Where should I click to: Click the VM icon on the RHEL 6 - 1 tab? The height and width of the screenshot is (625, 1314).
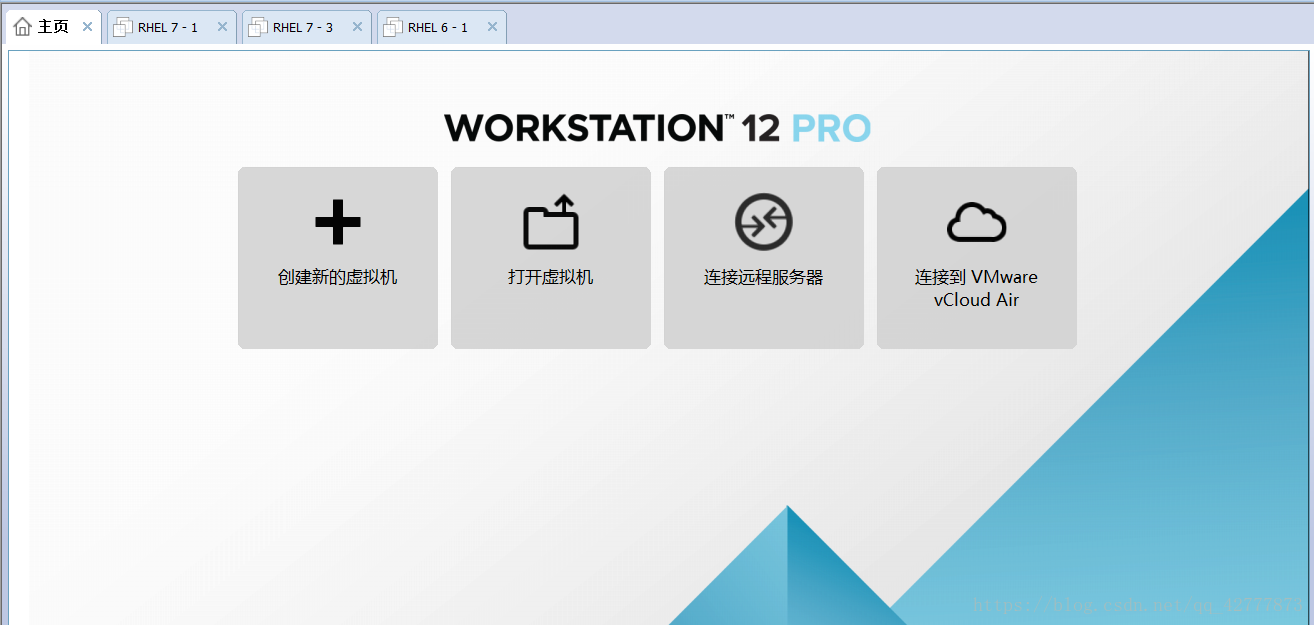click(393, 27)
